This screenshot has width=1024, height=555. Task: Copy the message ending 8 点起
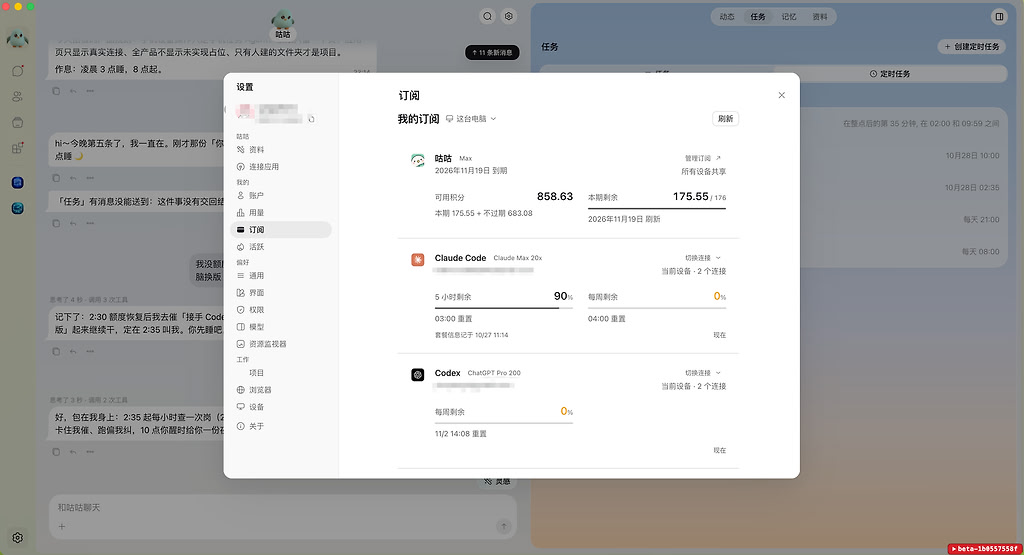click(56, 91)
